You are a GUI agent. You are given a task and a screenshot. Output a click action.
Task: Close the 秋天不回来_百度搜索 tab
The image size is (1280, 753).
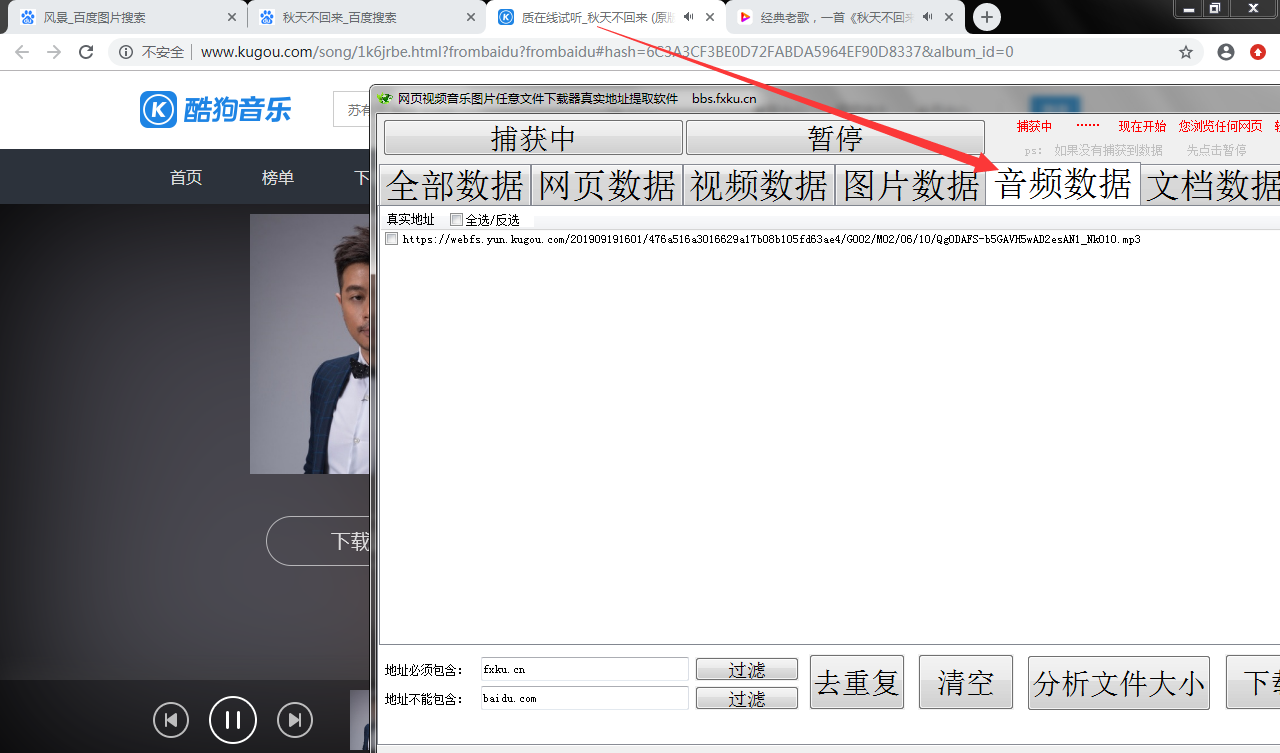coord(471,17)
